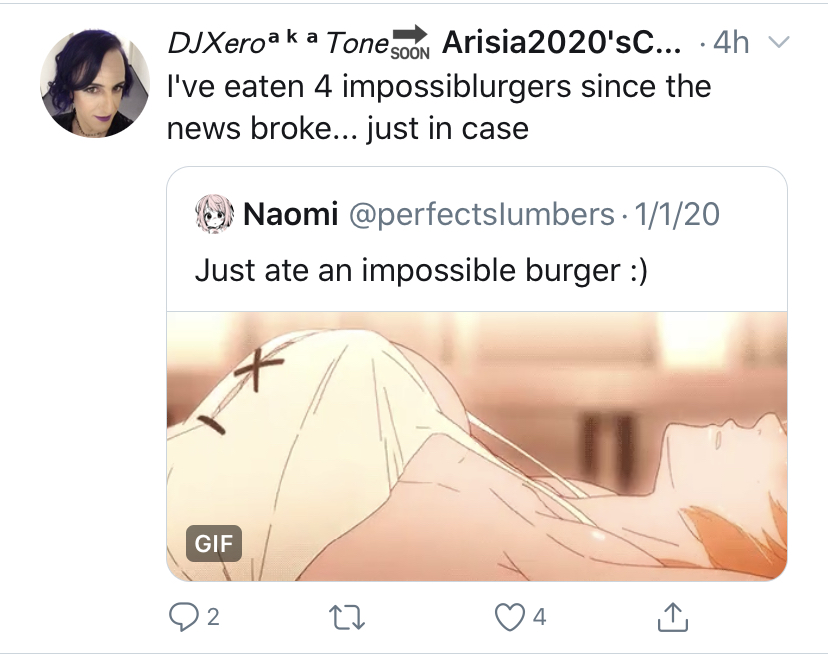The image size is (828, 655).
Task: Click the like count number 4
Action: [539, 617]
